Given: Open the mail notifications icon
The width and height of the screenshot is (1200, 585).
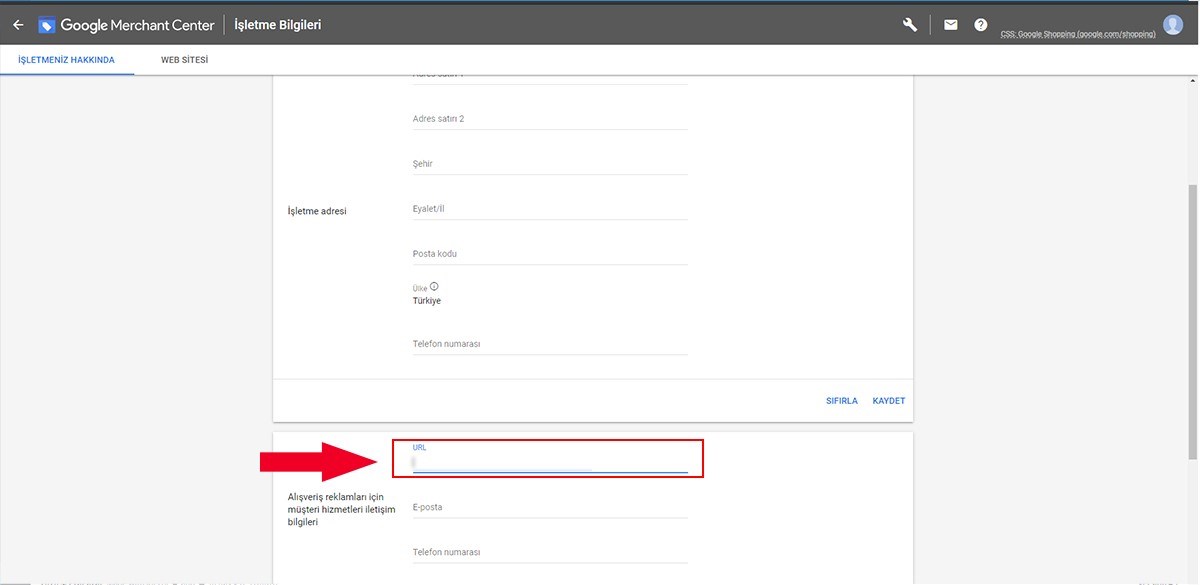Looking at the screenshot, I should tap(951, 25).
